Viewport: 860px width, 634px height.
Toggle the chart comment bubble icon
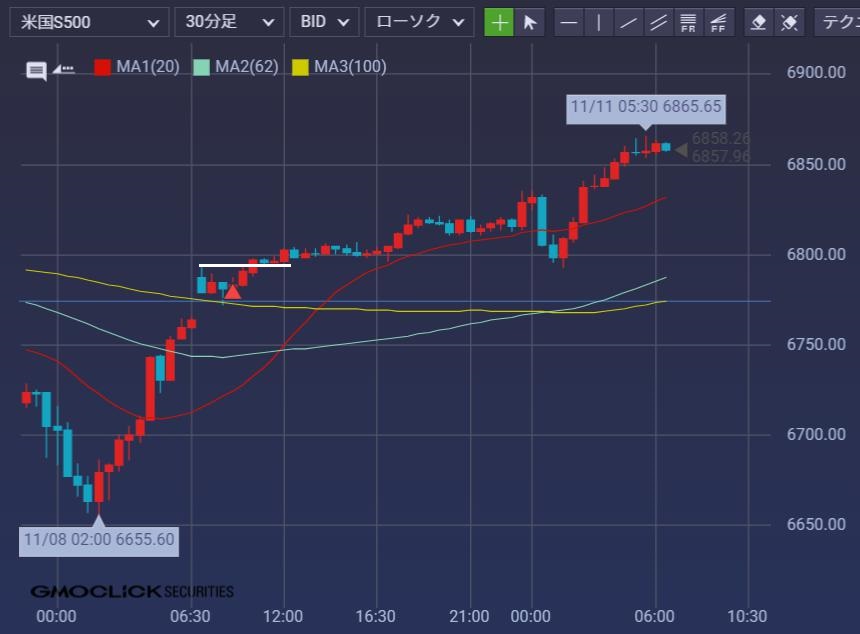pyautogui.click(x=37, y=70)
